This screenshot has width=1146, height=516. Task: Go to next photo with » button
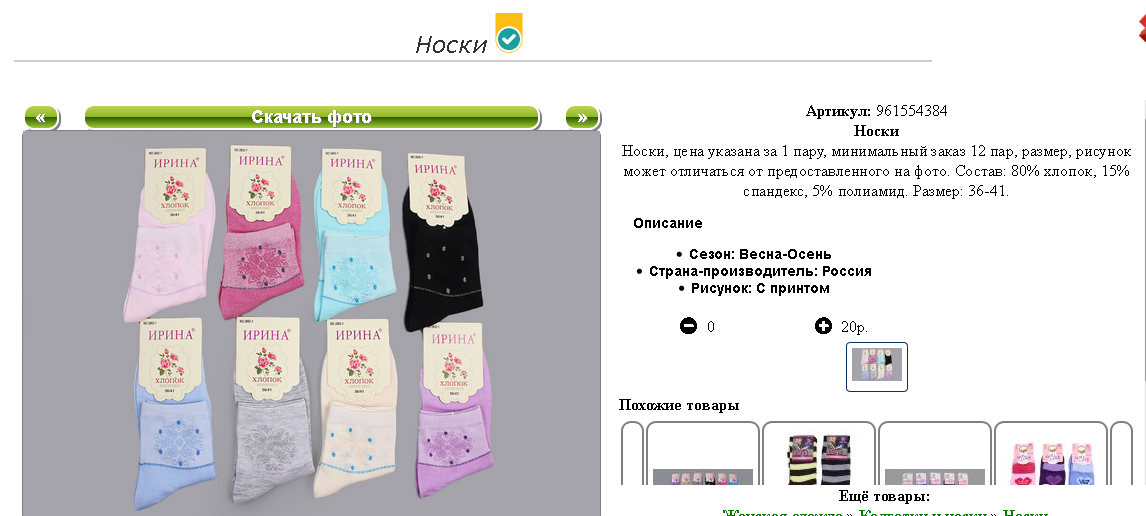(583, 118)
